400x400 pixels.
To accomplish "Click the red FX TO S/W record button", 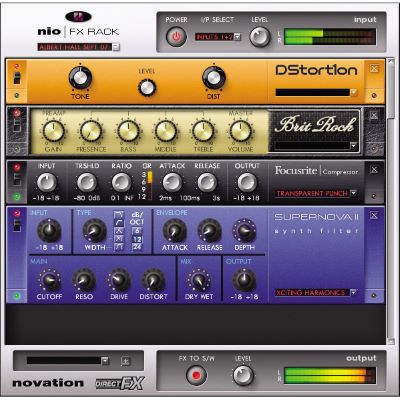I will 196,375.
